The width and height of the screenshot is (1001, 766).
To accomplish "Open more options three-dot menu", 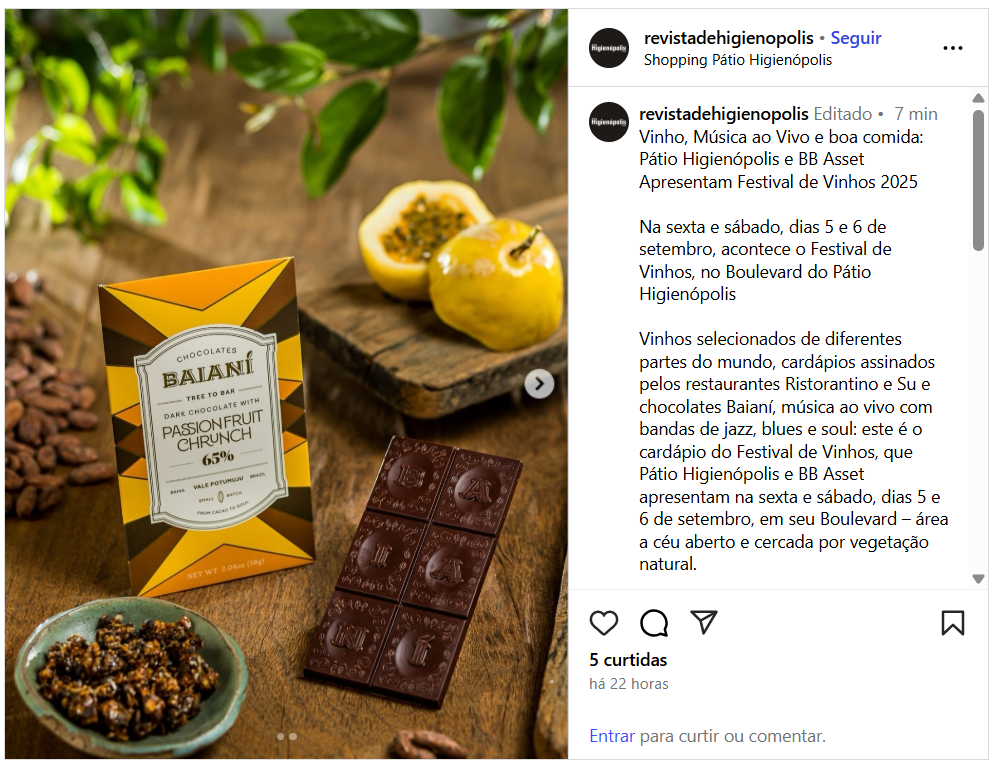I will pyautogui.click(x=952, y=49).
